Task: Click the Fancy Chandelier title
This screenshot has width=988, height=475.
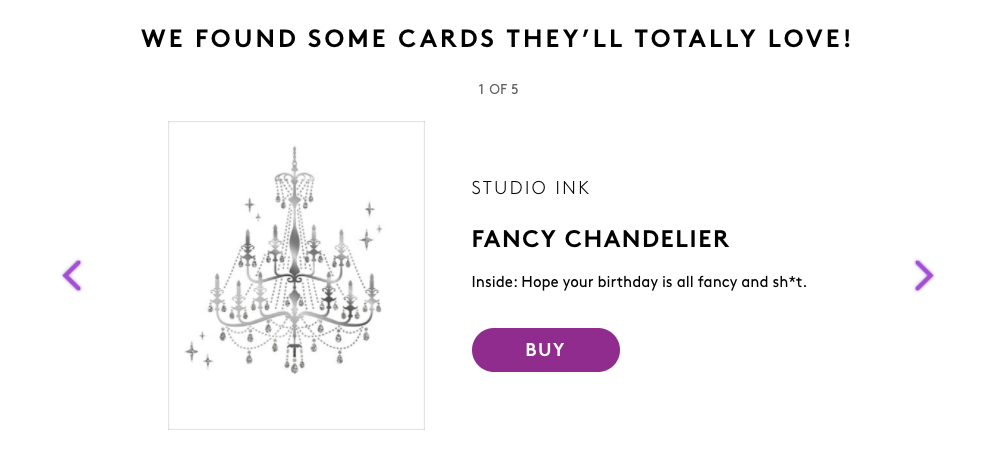Action: click(x=600, y=240)
